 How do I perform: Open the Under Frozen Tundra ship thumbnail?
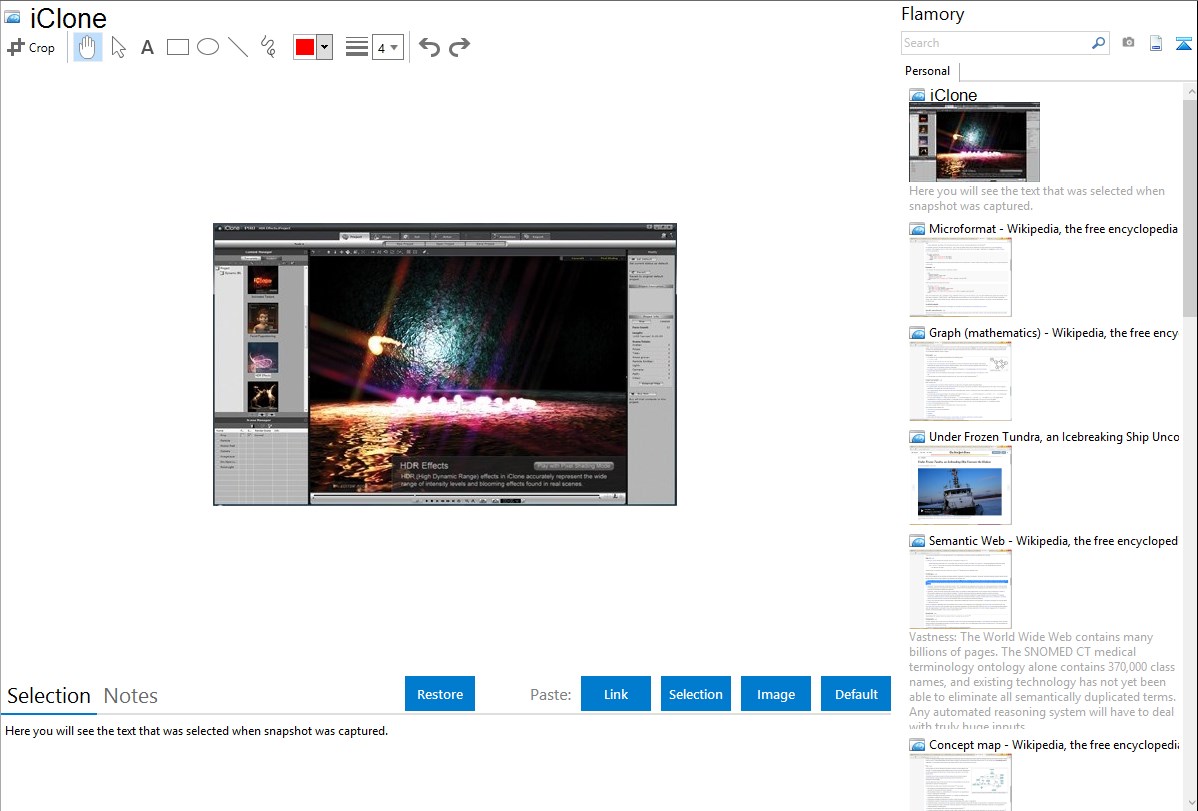pyautogui.click(x=960, y=485)
